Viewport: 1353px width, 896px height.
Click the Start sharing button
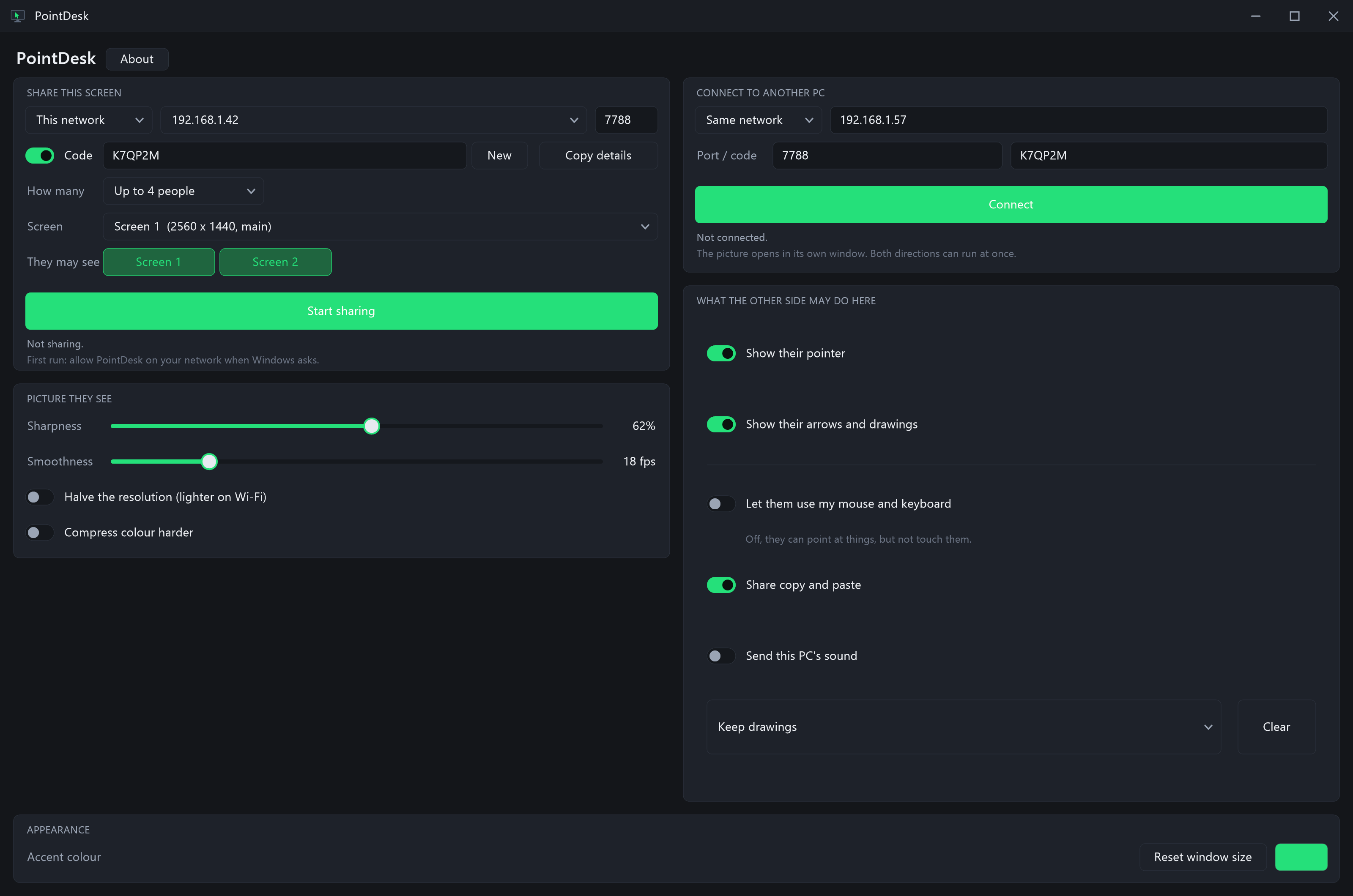[341, 311]
